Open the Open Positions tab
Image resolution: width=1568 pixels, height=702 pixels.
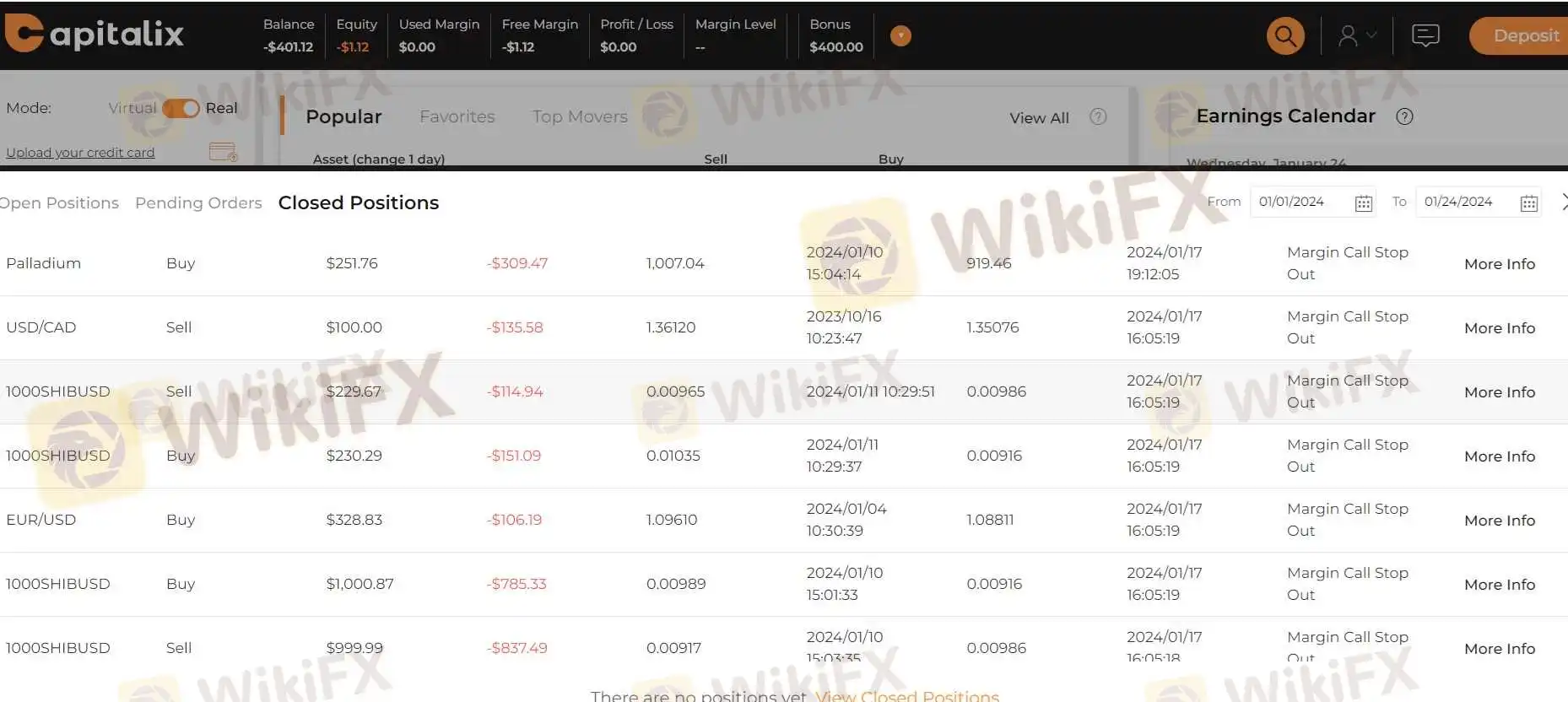[59, 202]
